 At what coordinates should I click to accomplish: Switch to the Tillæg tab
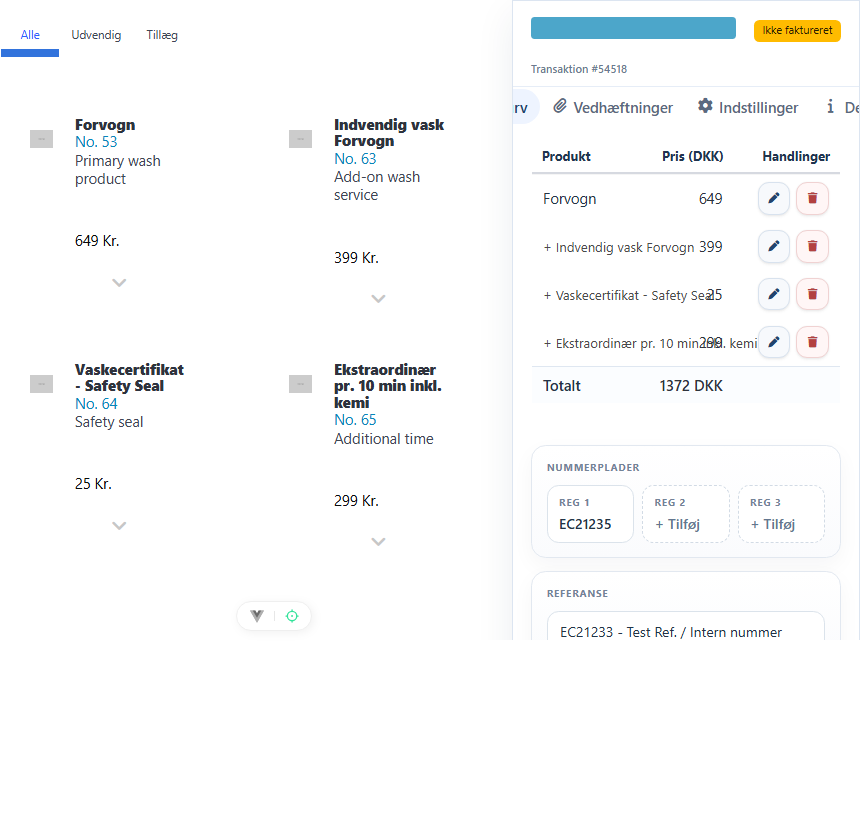coord(162,35)
